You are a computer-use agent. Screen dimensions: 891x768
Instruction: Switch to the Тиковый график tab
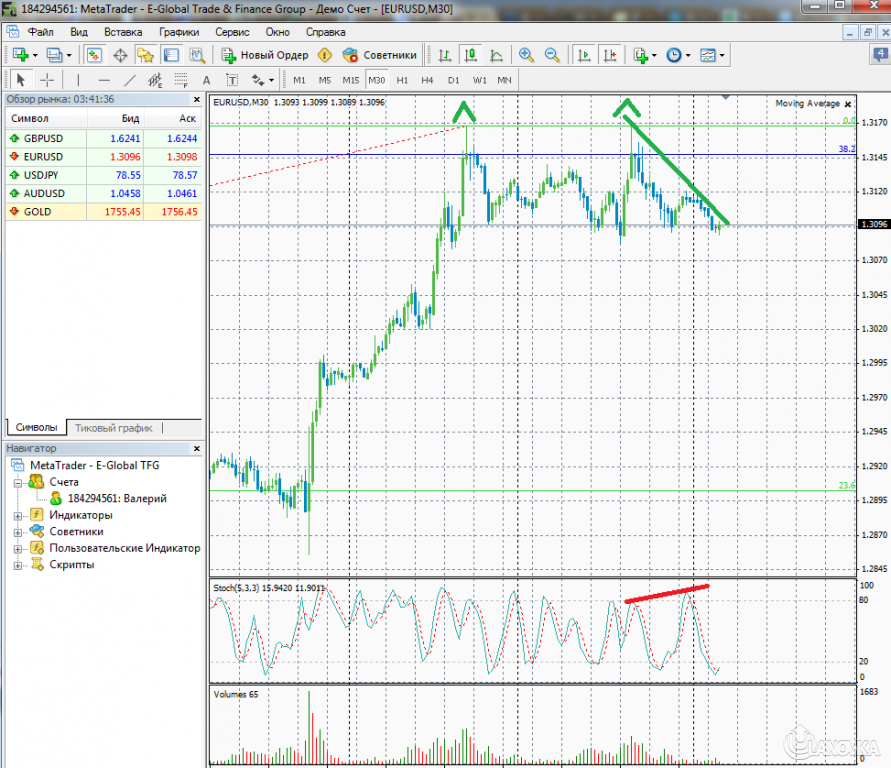point(113,428)
